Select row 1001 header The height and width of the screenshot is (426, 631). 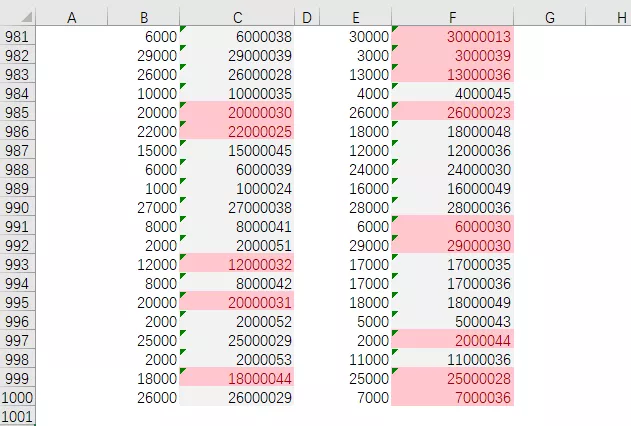17,416
